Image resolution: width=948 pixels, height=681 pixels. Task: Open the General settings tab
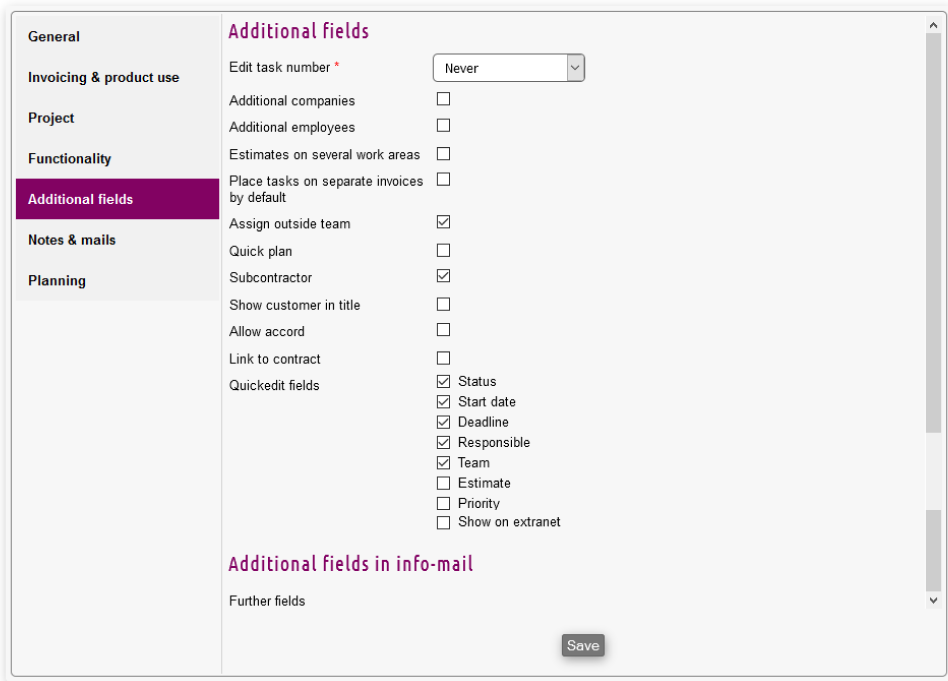[54, 37]
